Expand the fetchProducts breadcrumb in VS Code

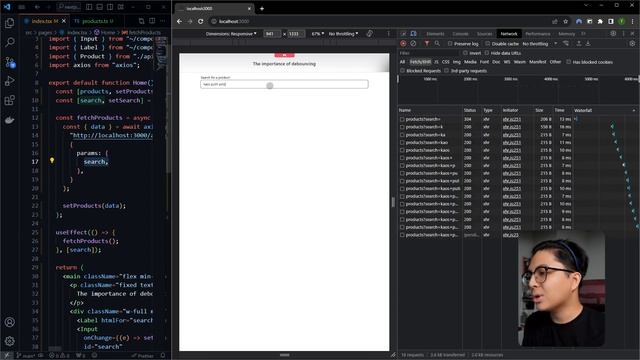tap(141, 32)
